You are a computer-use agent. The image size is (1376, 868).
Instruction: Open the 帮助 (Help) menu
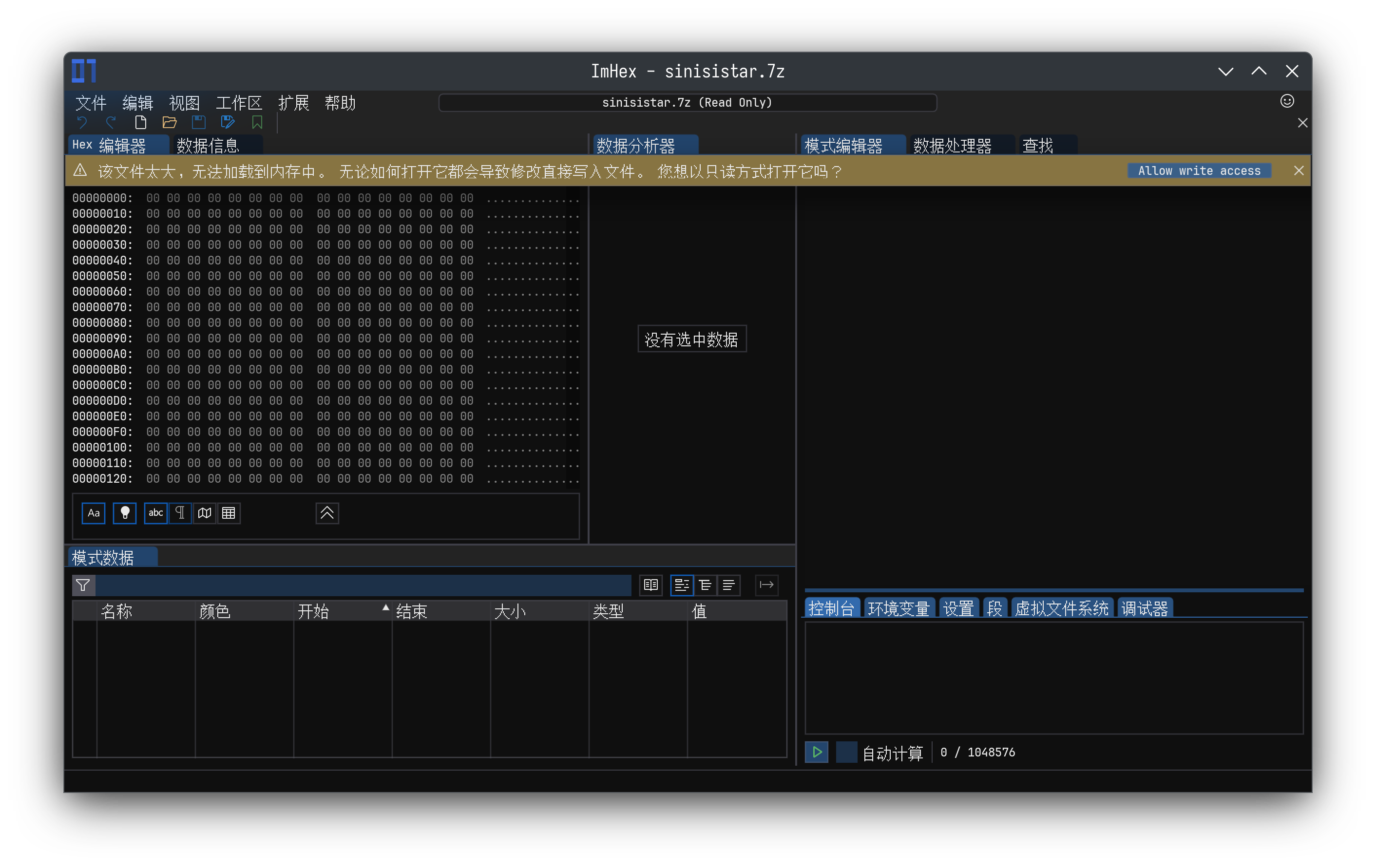coord(341,103)
